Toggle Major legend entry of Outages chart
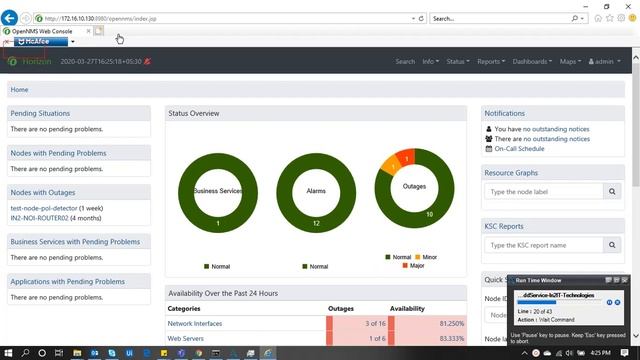The width and height of the screenshot is (640, 360). tap(413, 266)
